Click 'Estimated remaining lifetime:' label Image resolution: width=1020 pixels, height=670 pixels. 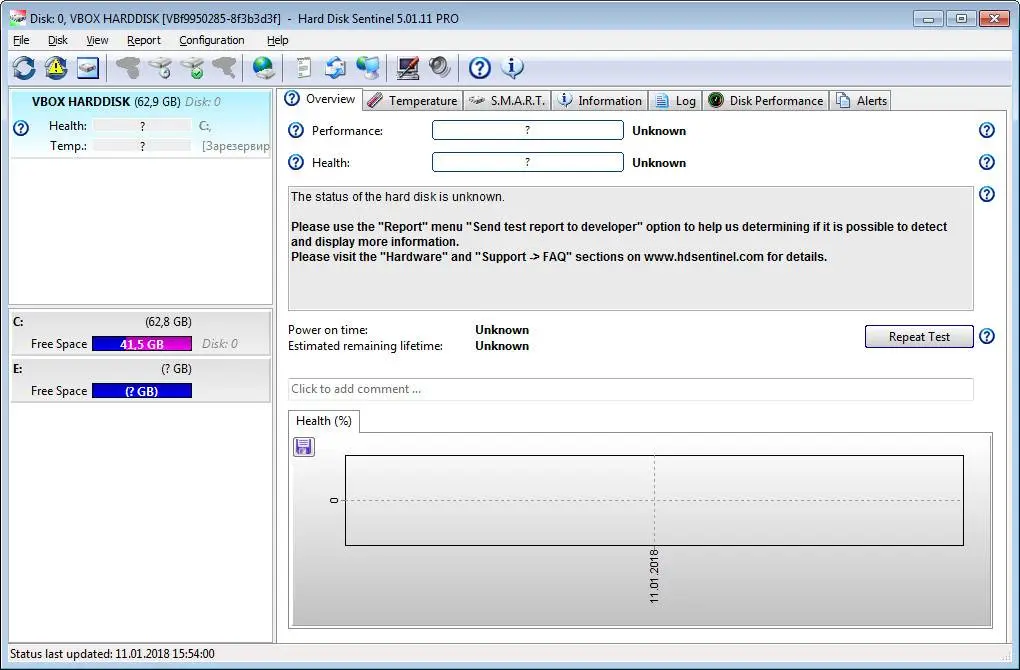[365, 346]
